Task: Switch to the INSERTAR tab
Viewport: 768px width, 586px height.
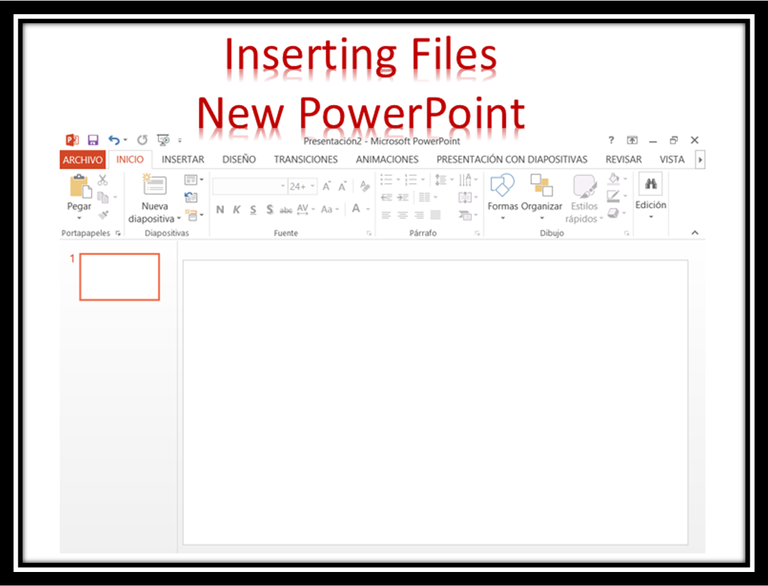Action: [x=183, y=160]
